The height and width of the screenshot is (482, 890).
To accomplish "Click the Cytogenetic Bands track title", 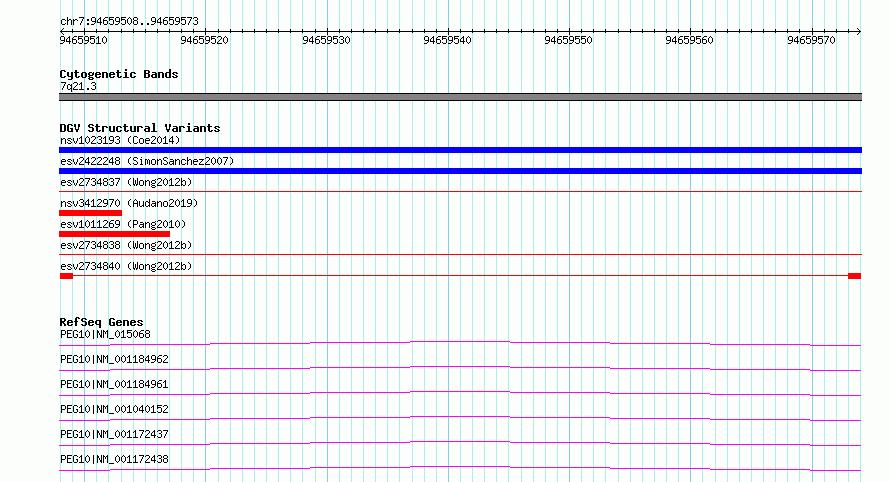I will point(119,74).
